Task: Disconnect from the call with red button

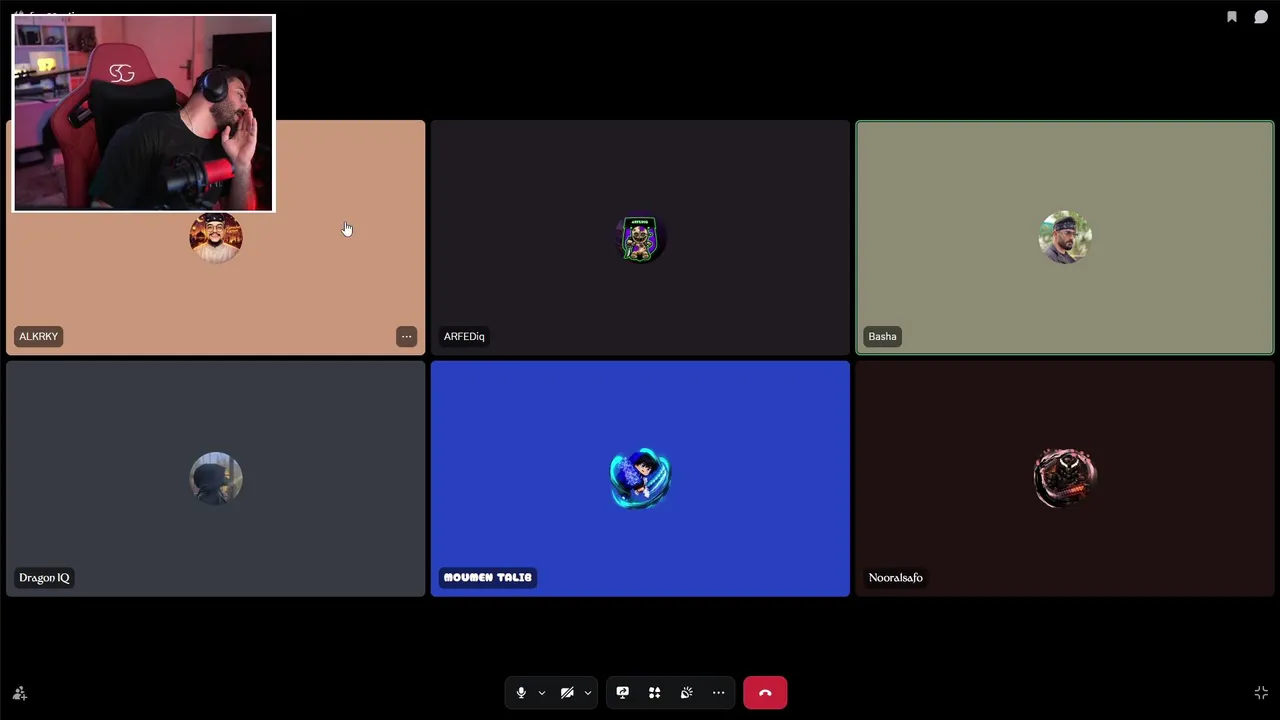Action: 765,693
